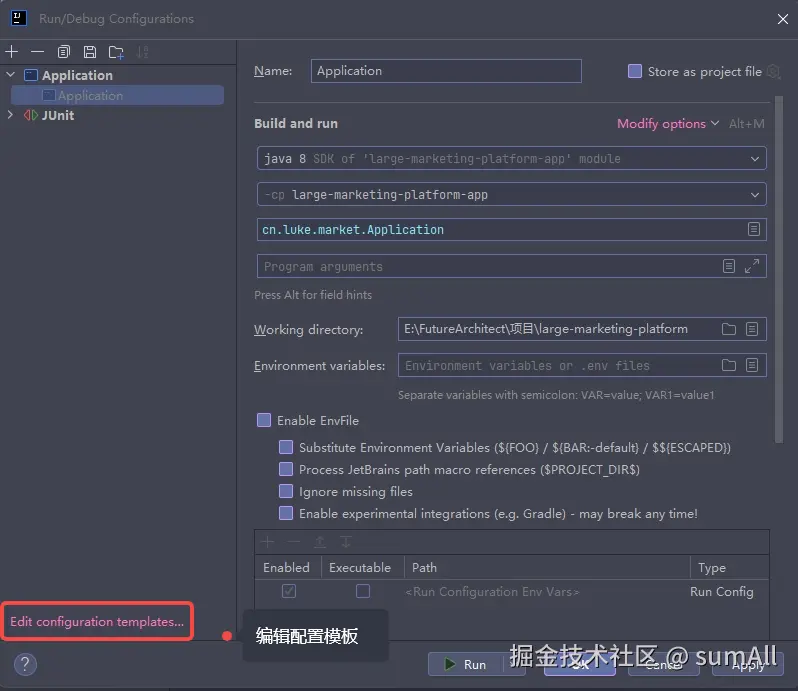
Task: Open Modify options dropdown
Action: [668, 124]
